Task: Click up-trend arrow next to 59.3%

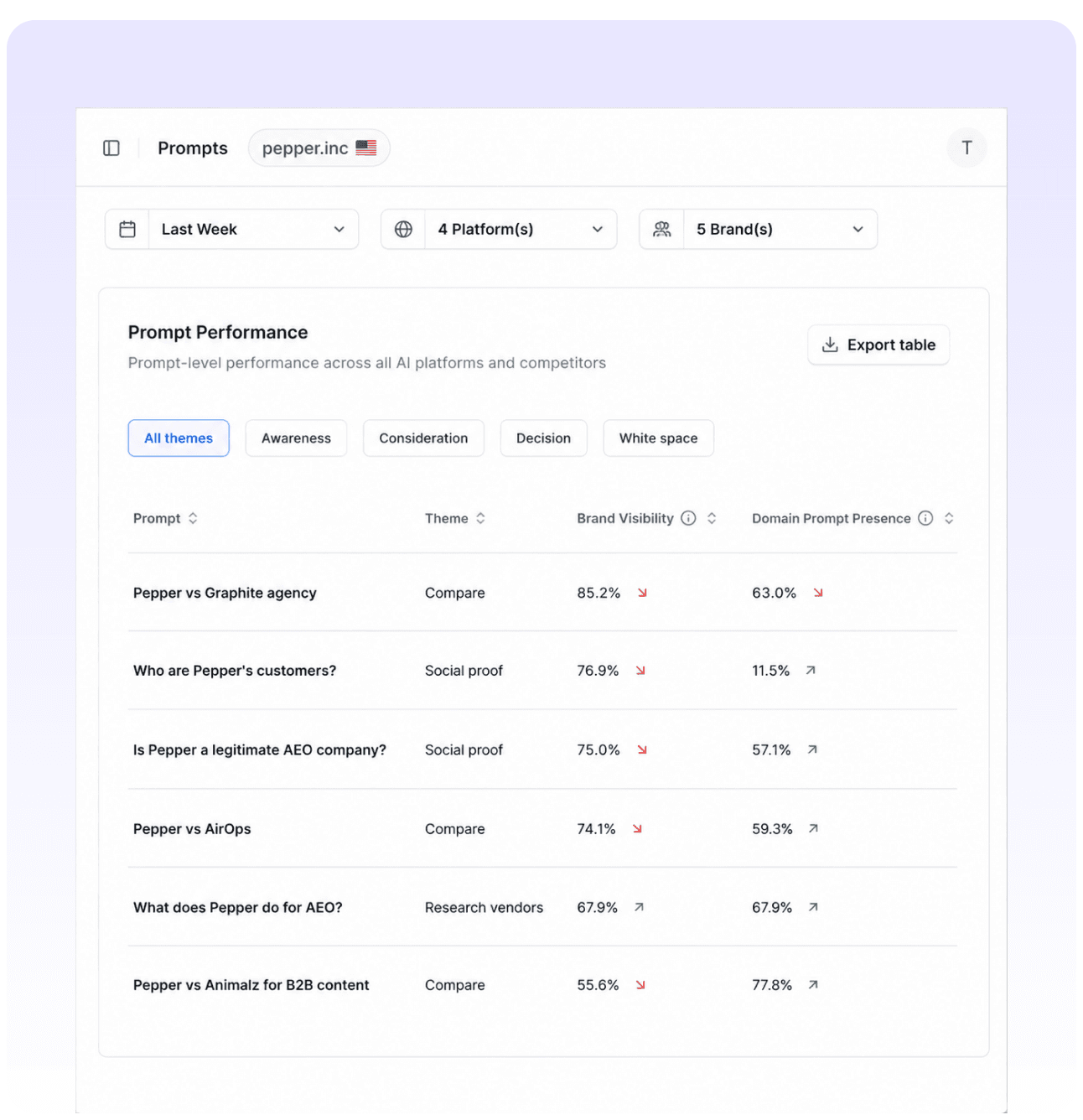Action: [x=813, y=828]
